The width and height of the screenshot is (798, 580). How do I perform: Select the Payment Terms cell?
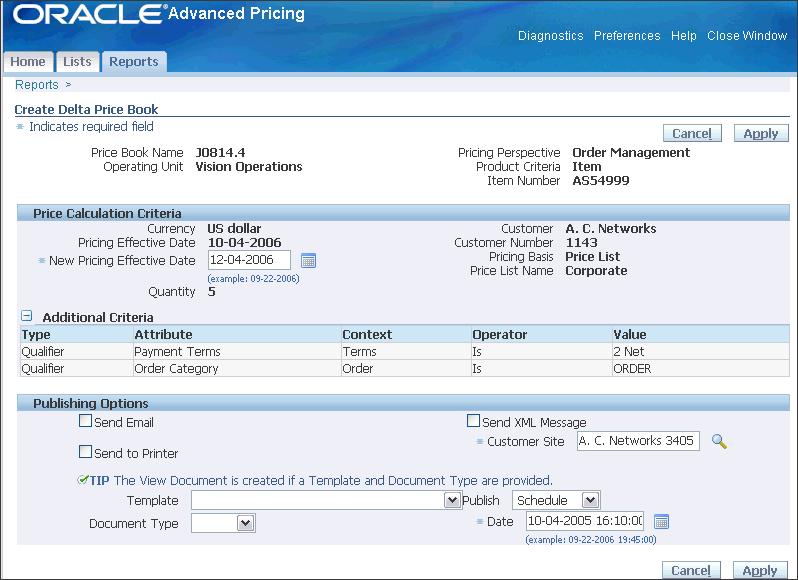(x=237, y=352)
